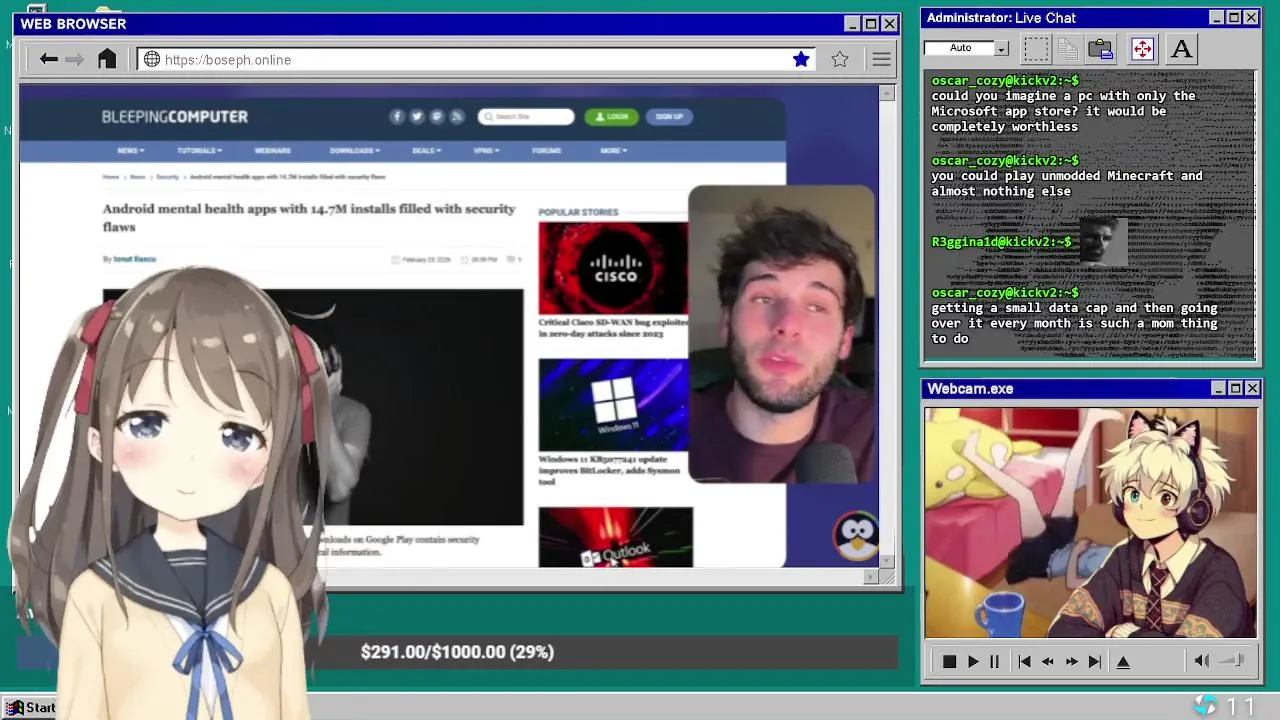Open BleepingComputer's Facebook icon
Viewport: 1280px width, 720px height.
397,116
